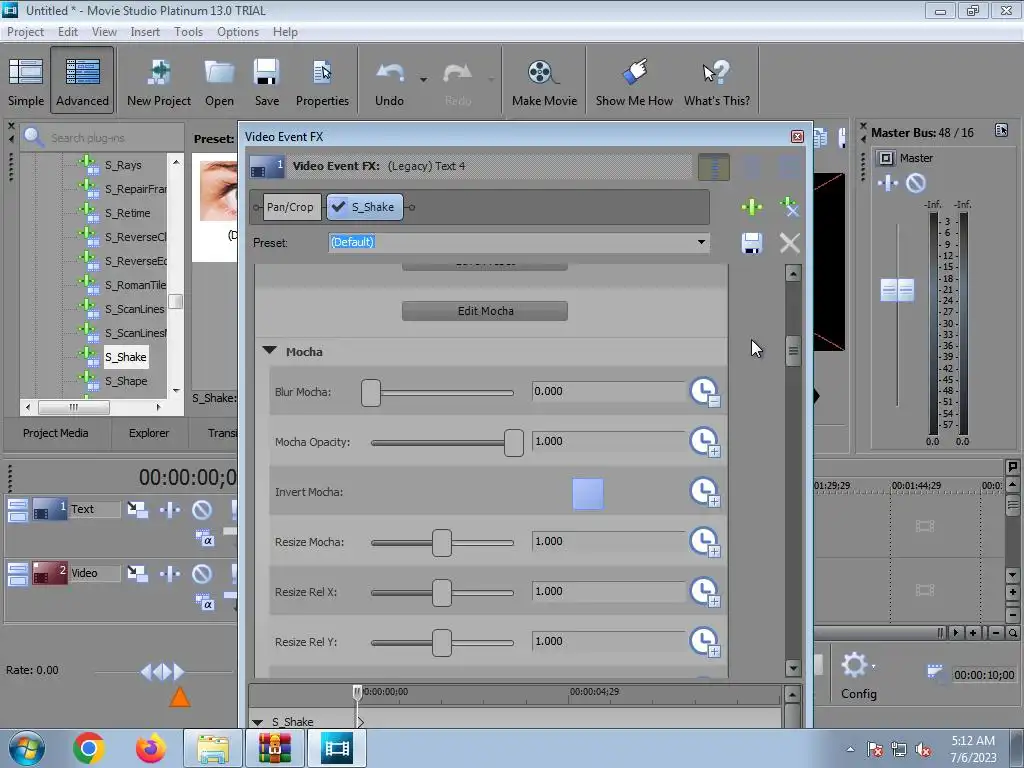Click the green Plug-In Chain button
1024x768 pixels.
[752, 207]
